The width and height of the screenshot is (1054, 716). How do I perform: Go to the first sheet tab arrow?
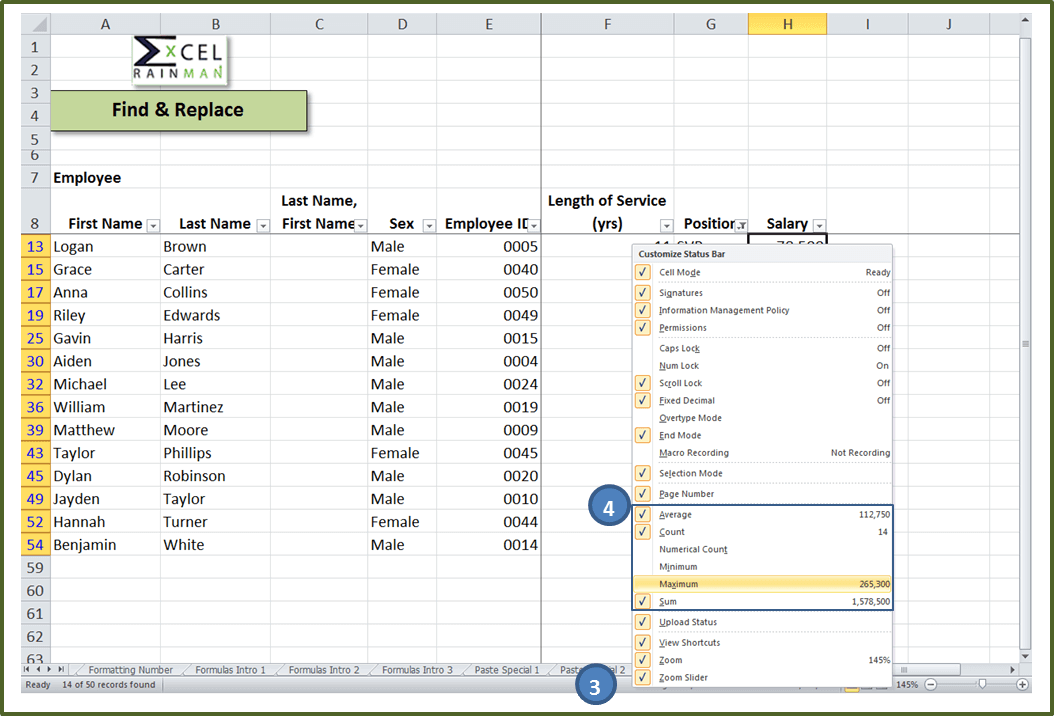[x=27, y=669]
